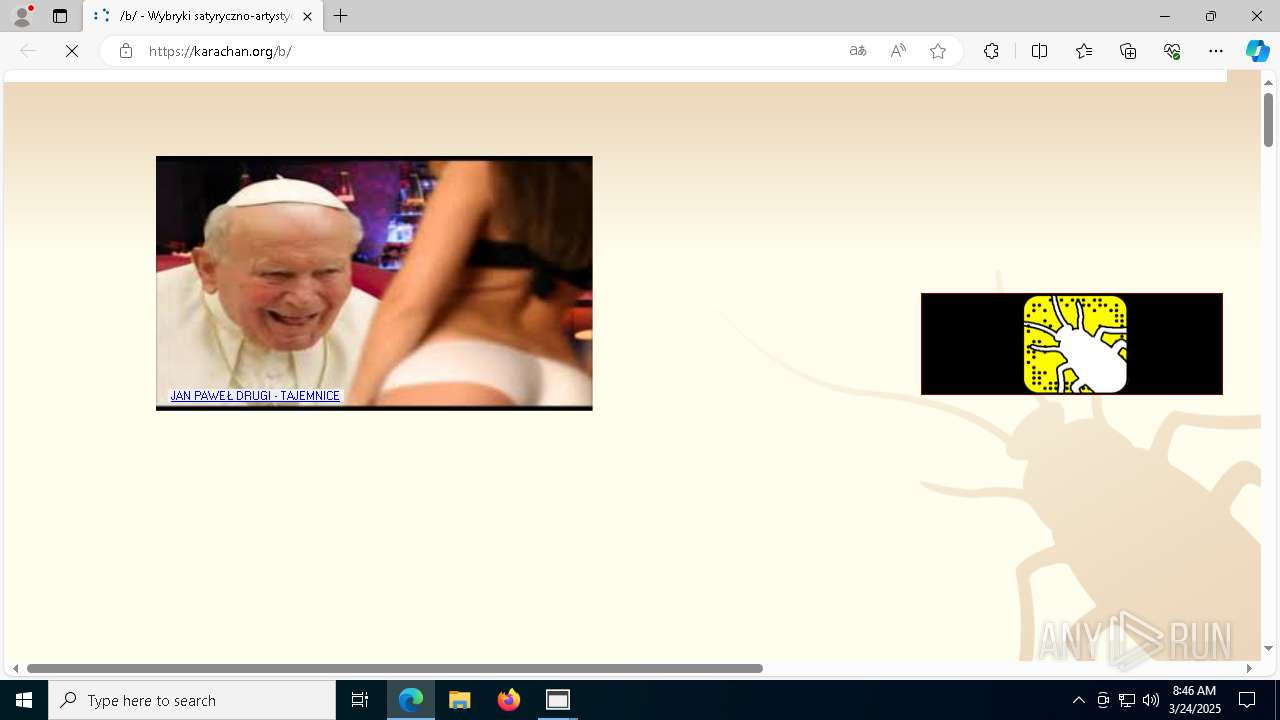The width and height of the screenshot is (1280, 720).
Task: Open File Explorer from taskbar
Action: point(460,700)
